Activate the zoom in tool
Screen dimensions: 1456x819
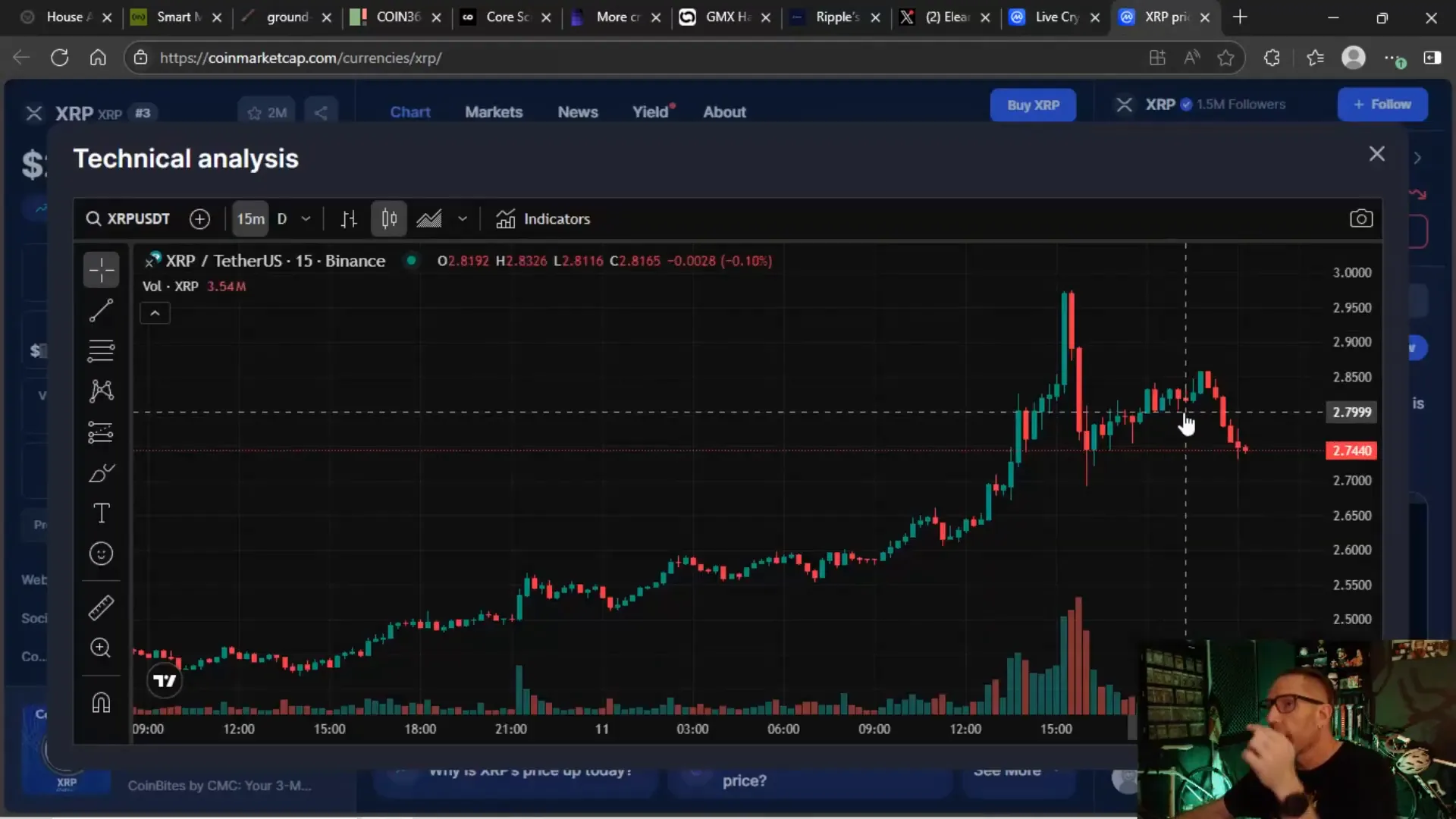[x=101, y=648]
